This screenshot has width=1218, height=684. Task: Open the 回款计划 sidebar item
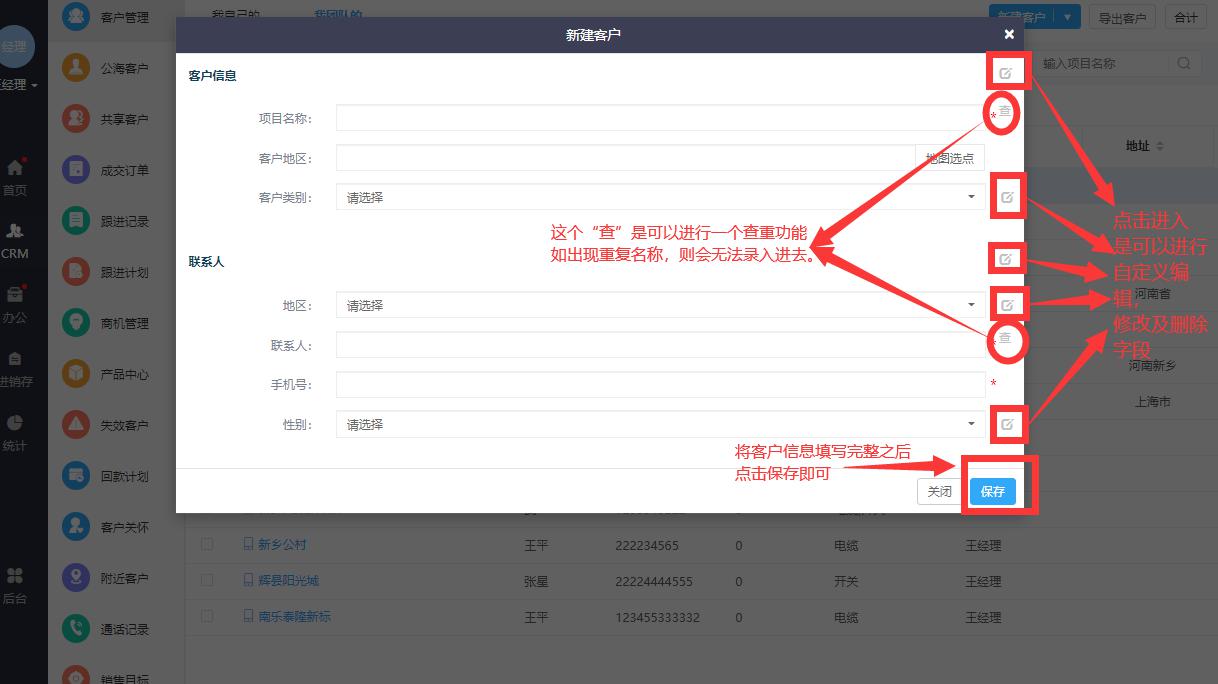pyautogui.click(x=106, y=476)
